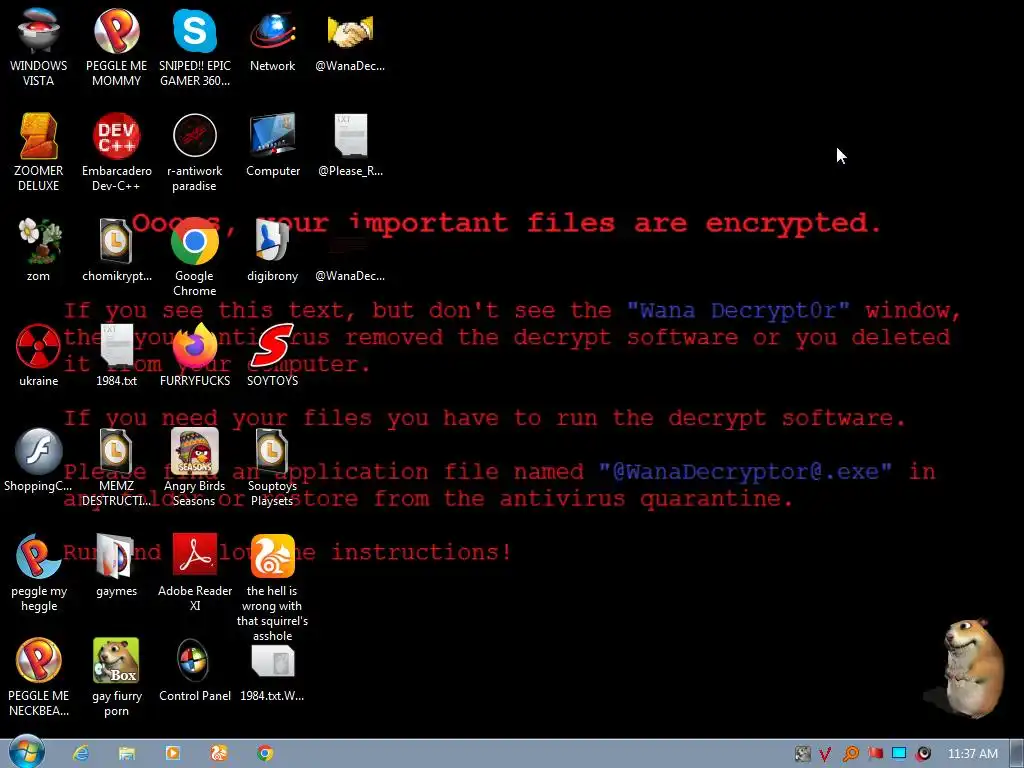Click the pixelated gray tray icon

click(x=803, y=754)
